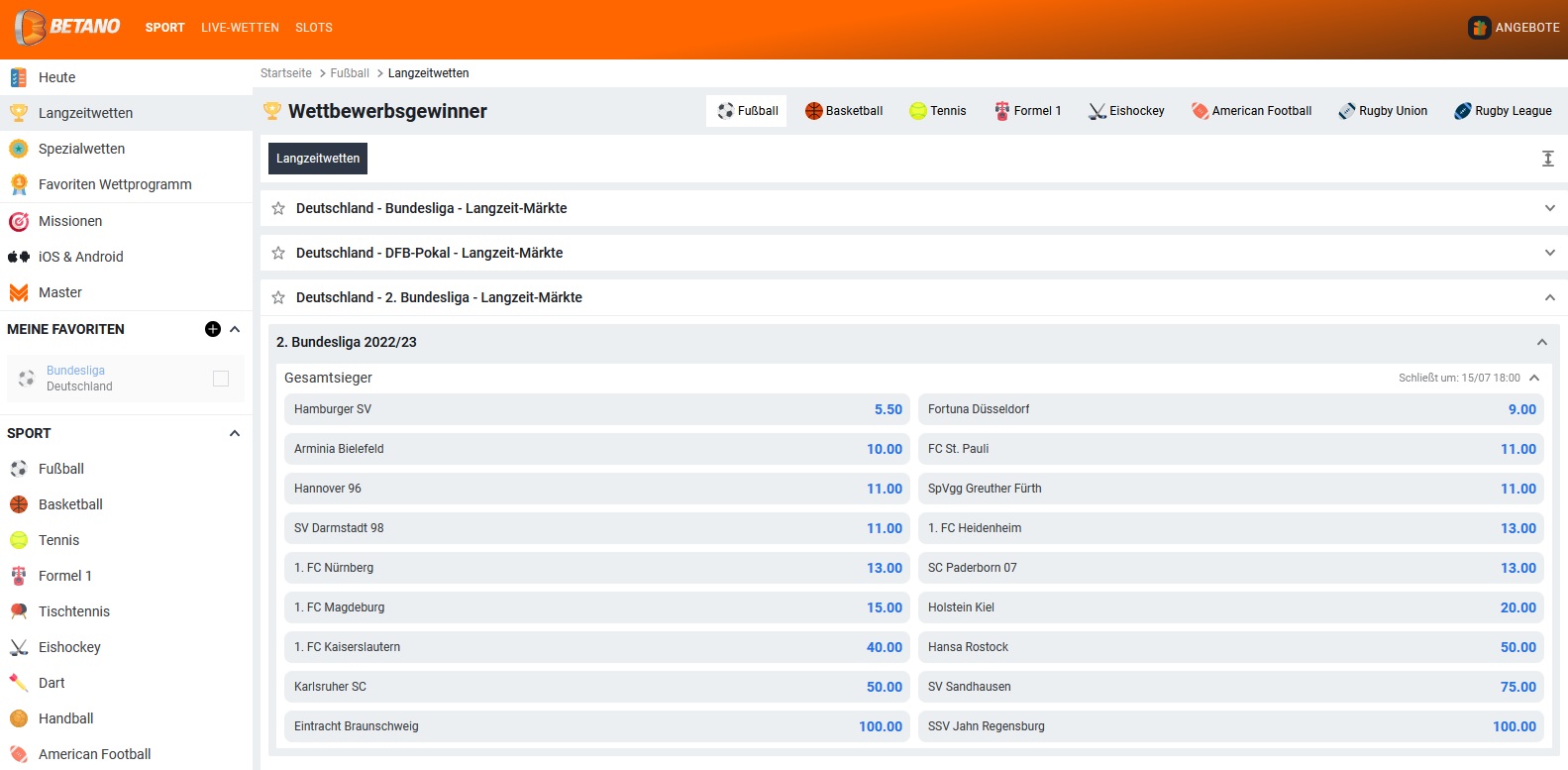The width and height of the screenshot is (1568, 770).
Task: Bet on FC St. Pauli at 11.00
Action: click(1231, 449)
